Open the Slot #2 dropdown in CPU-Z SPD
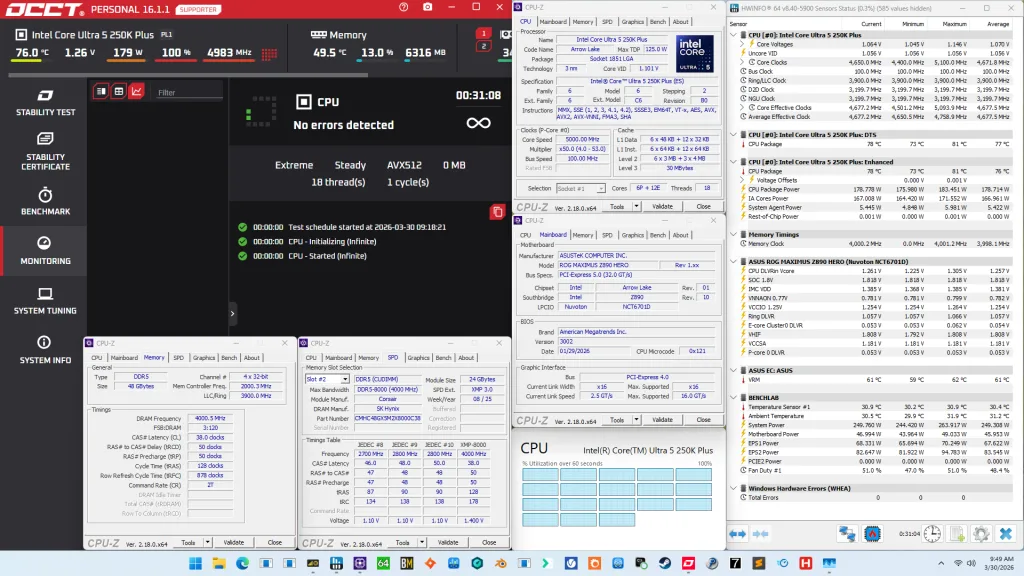Image resolution: width=1024 pixels, height=576 pixels. (328, 379)
